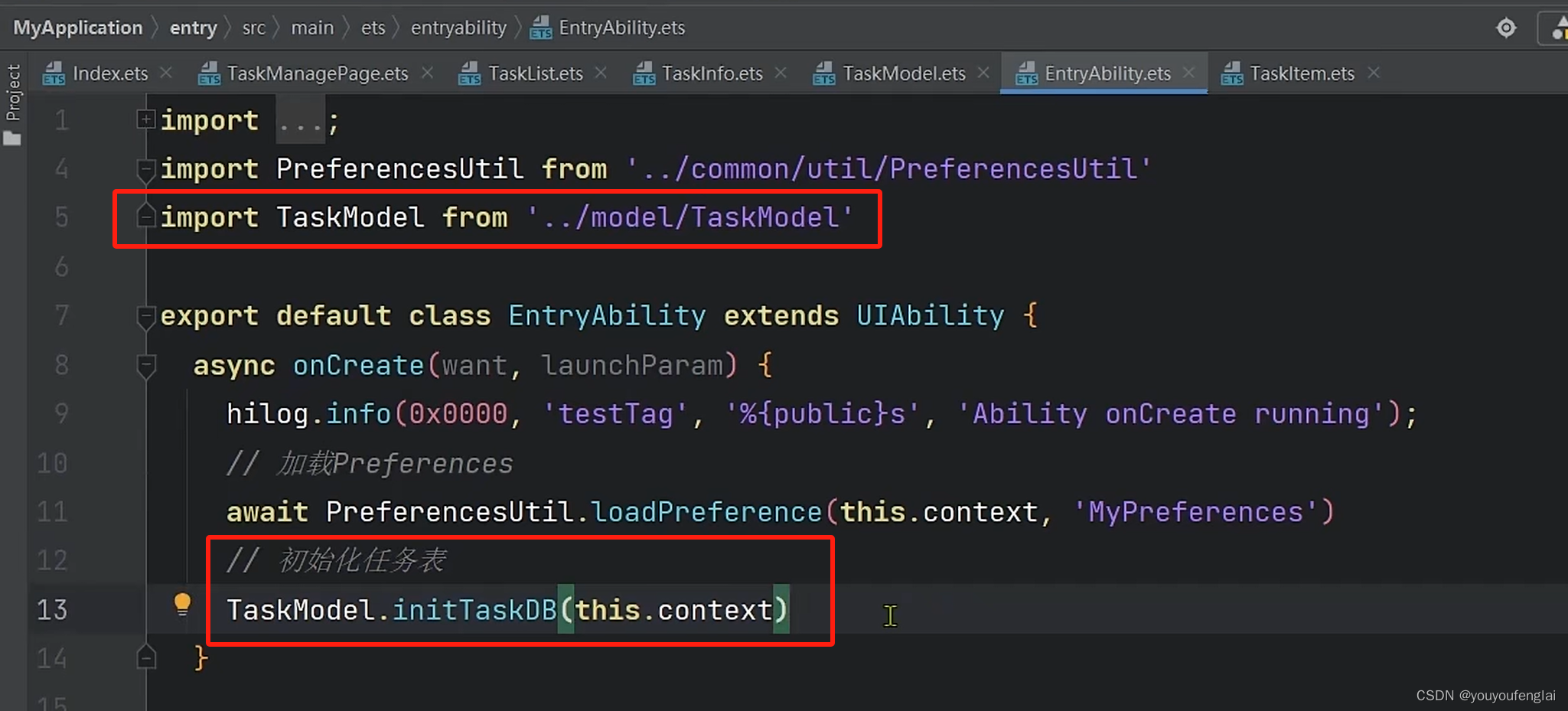Click the yellow lightbulb intention icon
Viewport: 1568px width, 711px height.
pyautogui.click(x=182, y=605)
